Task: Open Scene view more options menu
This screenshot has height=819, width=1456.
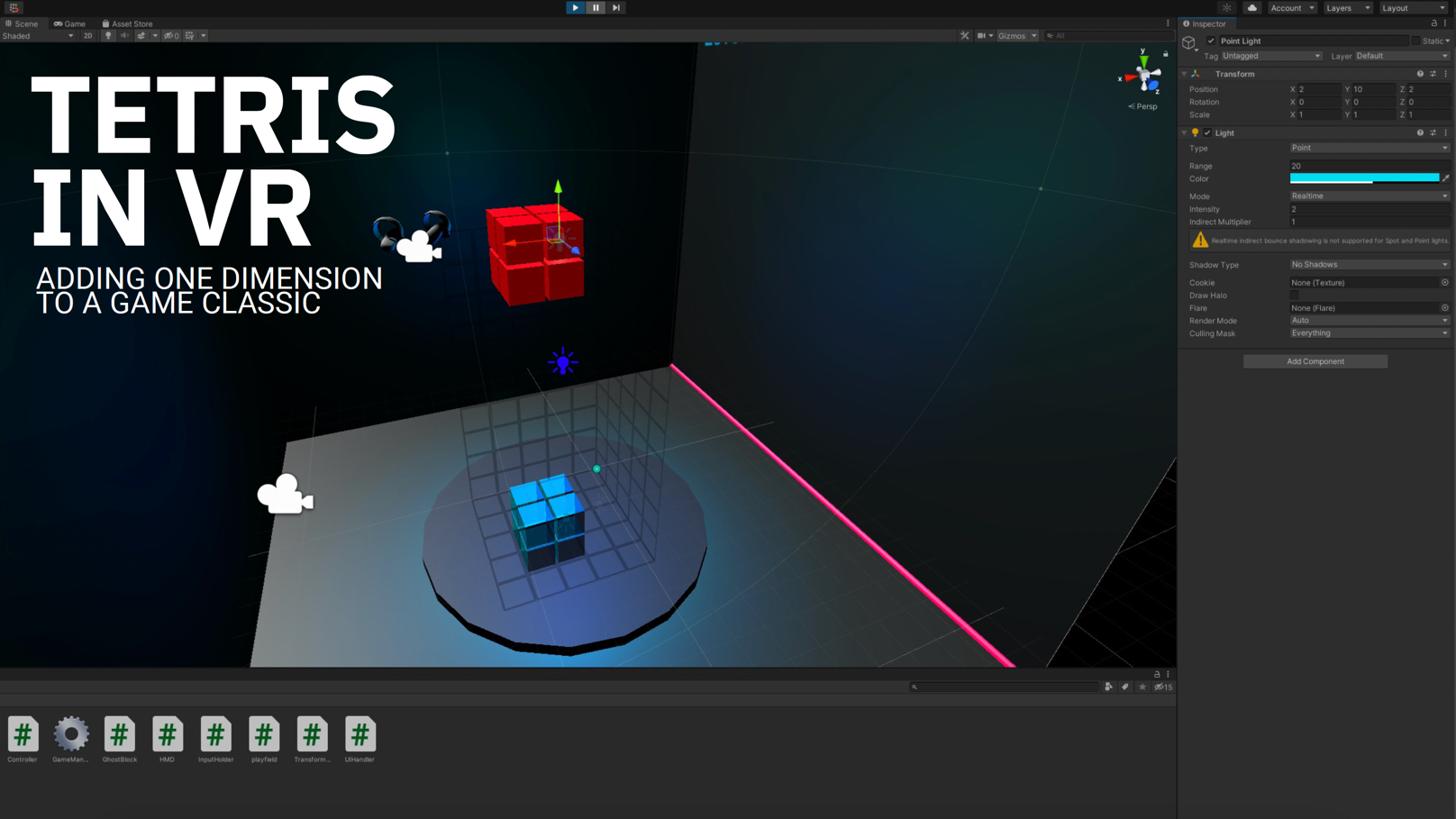Action: (x=1168, y=23)
